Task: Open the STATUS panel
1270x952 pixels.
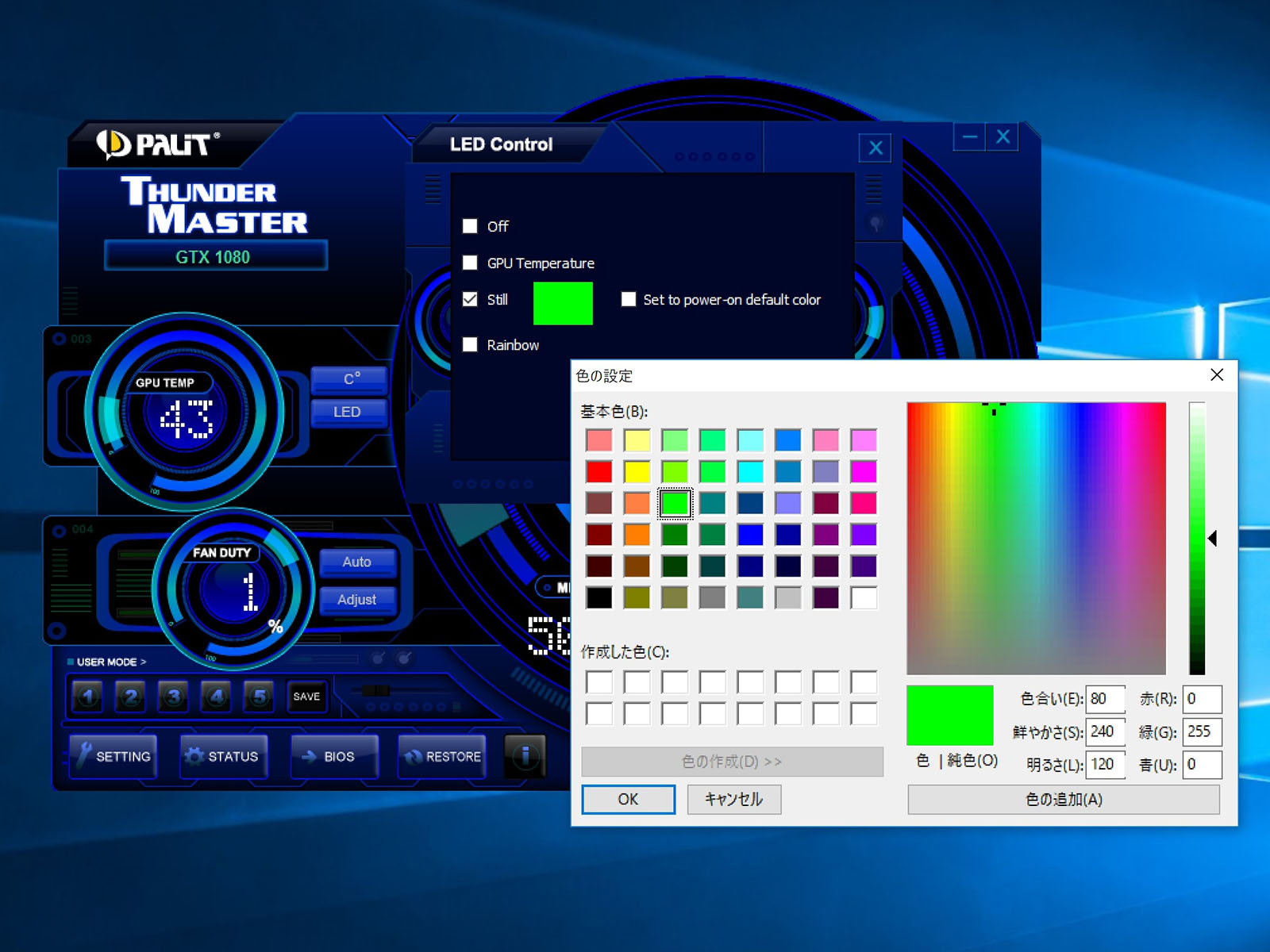Action: point(224,756)
